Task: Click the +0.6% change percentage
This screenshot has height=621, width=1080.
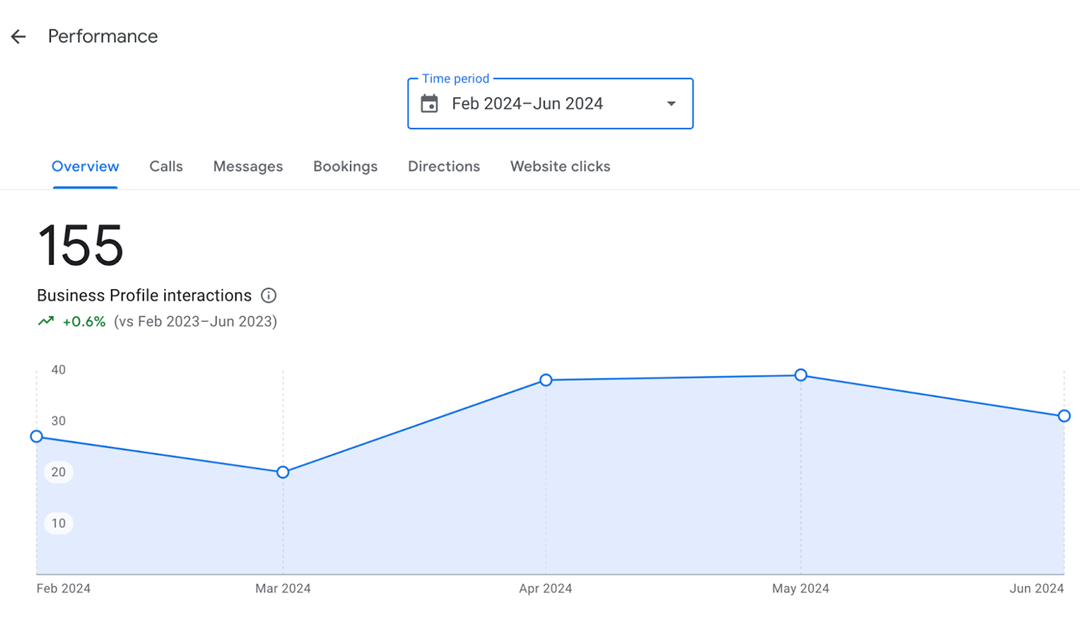Action: 84,322
